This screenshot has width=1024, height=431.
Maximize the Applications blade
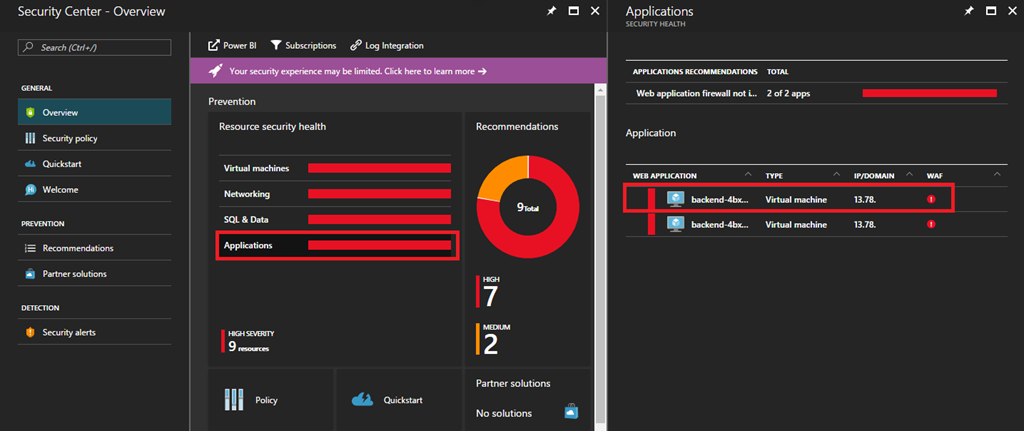click(x=991, y=11)
